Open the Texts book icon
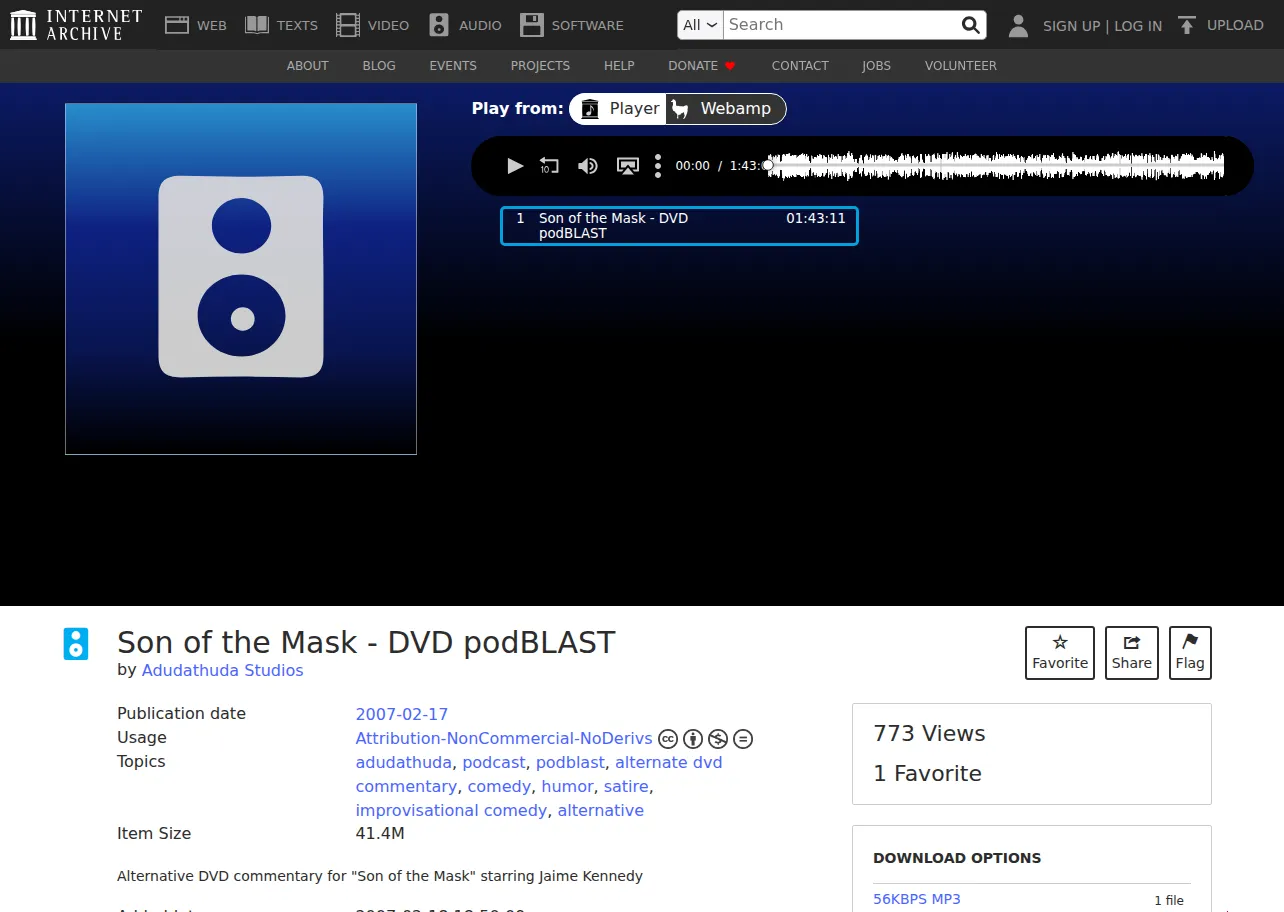Viewport: 1284px width, 912px height. coord(257,25)
